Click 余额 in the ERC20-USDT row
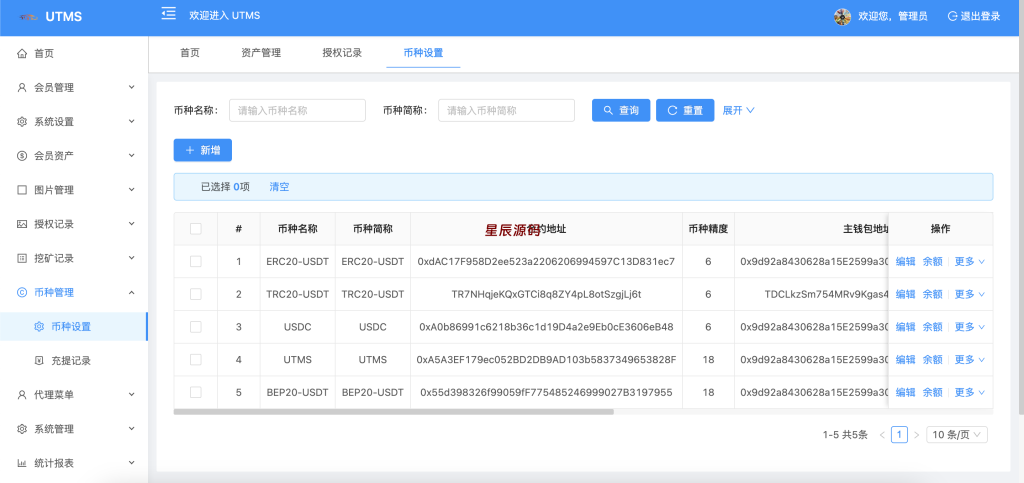The image size is (1024, 483). [933, 261]
